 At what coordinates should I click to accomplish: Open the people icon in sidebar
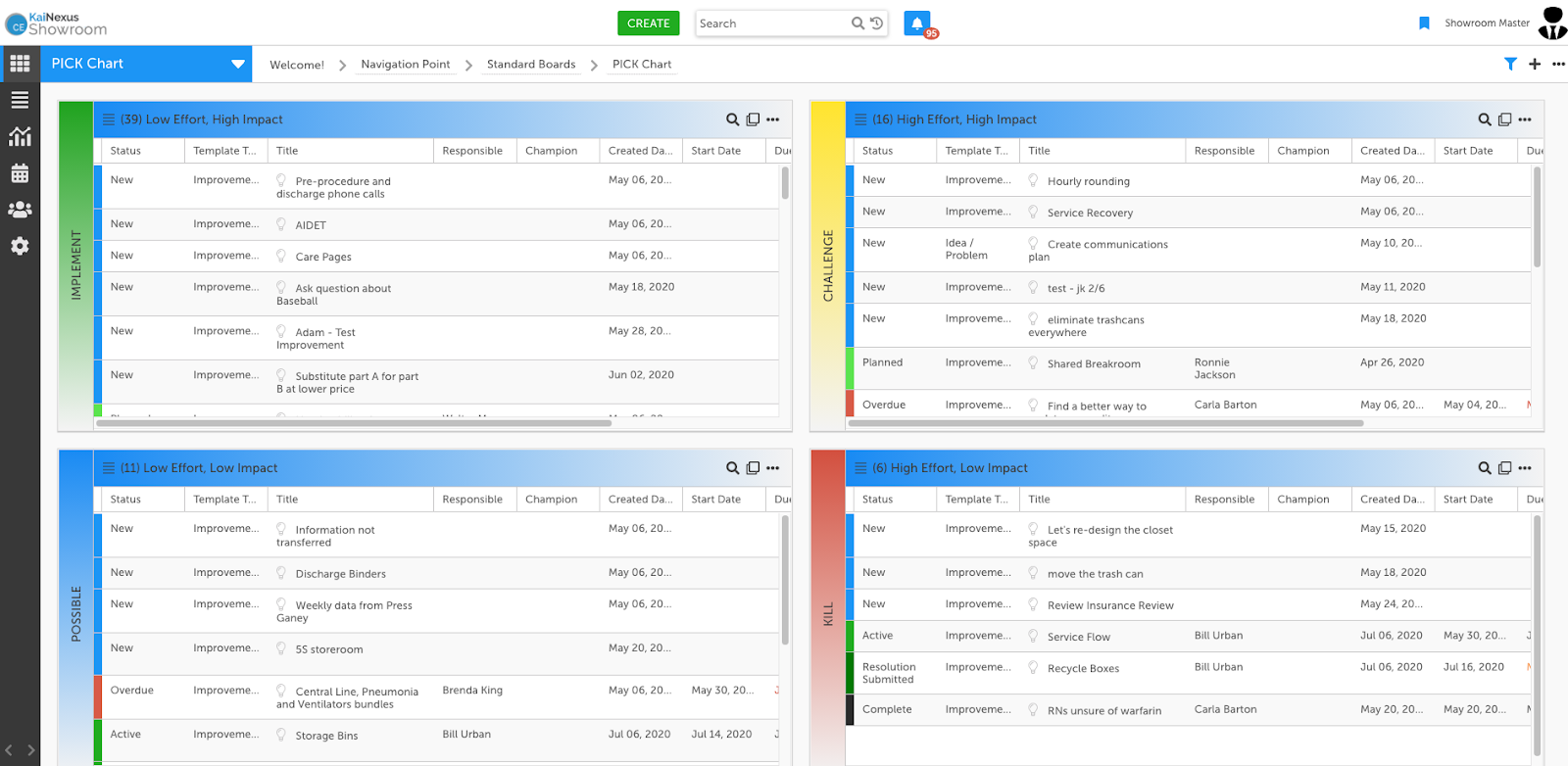(x=20, y=210)
